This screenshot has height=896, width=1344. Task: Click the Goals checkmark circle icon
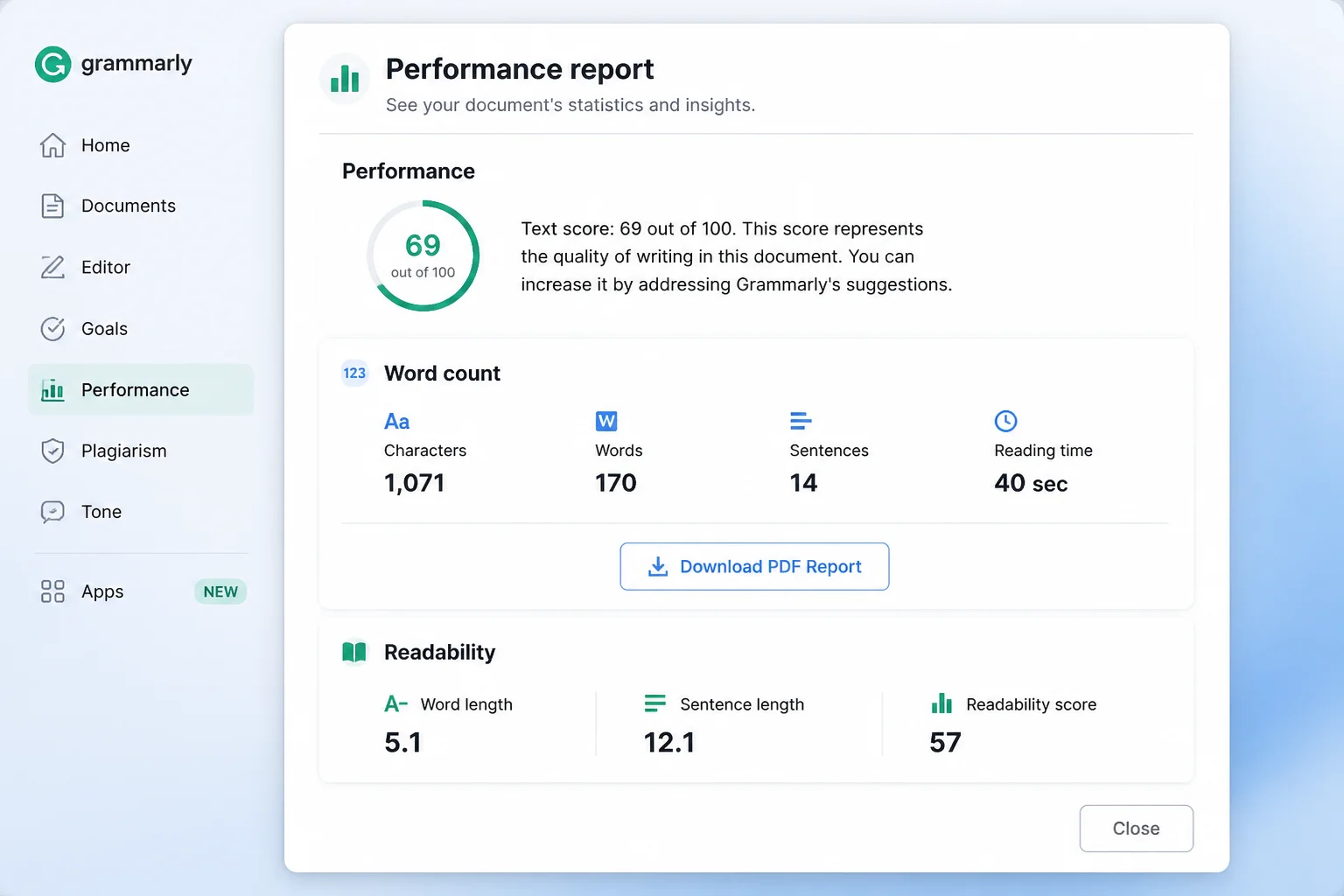(52, 329)
